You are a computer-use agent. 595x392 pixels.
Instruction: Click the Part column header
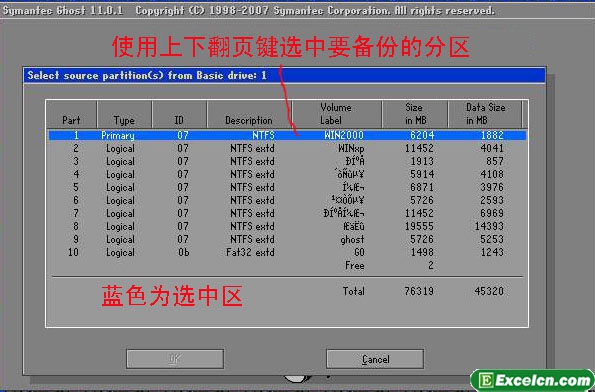coord(72,114)
